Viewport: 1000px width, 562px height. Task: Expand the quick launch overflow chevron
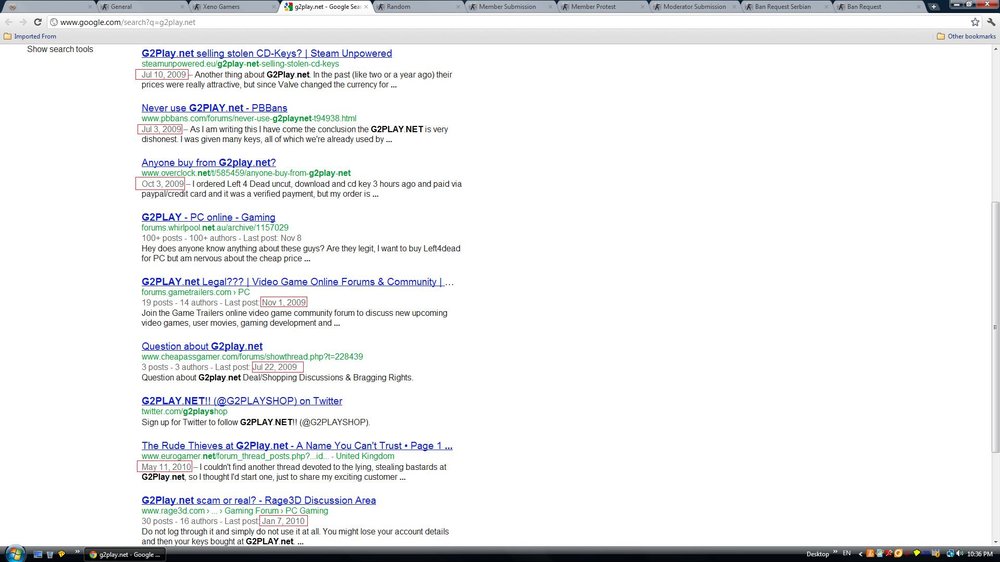pos(77,552)
